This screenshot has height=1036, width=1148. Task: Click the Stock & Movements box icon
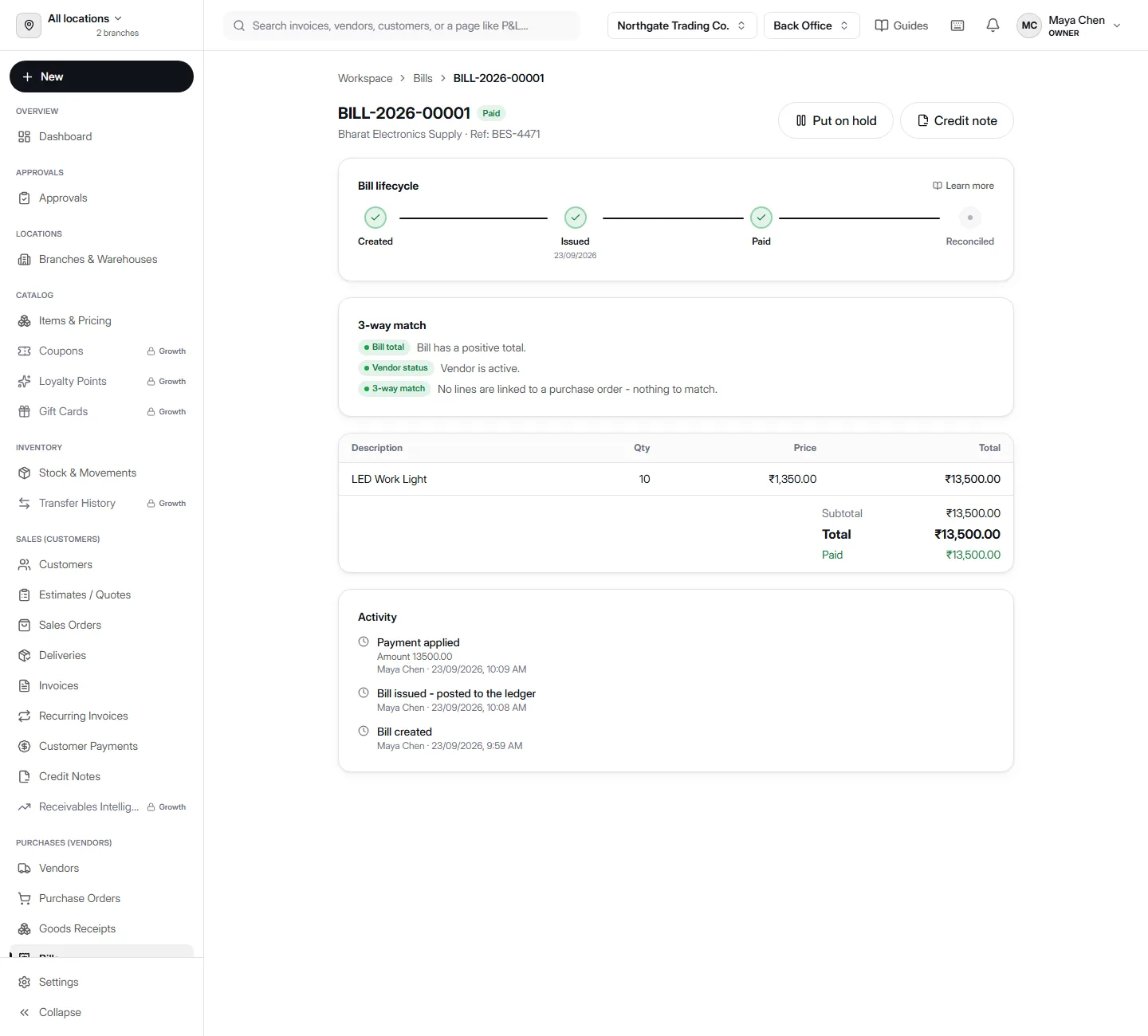click(x=25, y=473)
